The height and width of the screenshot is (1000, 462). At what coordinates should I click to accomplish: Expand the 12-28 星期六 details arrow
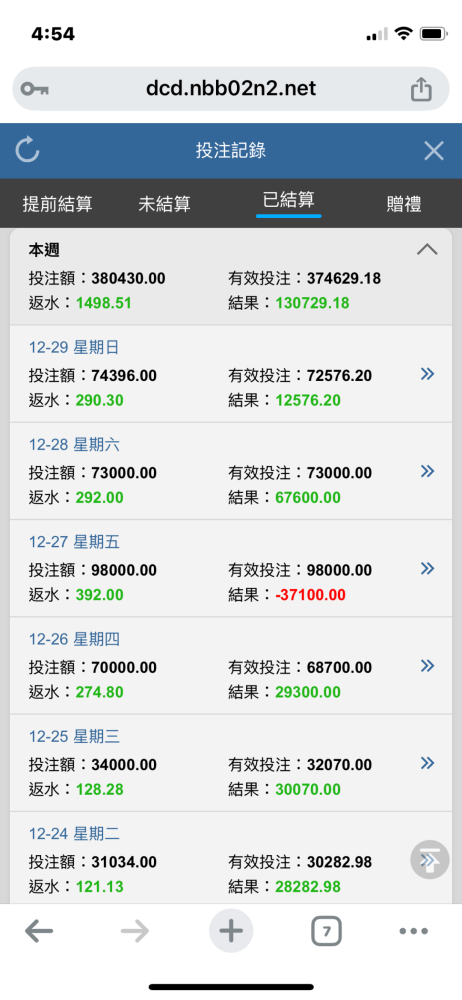pyautogui.click(x=428, y=471)
